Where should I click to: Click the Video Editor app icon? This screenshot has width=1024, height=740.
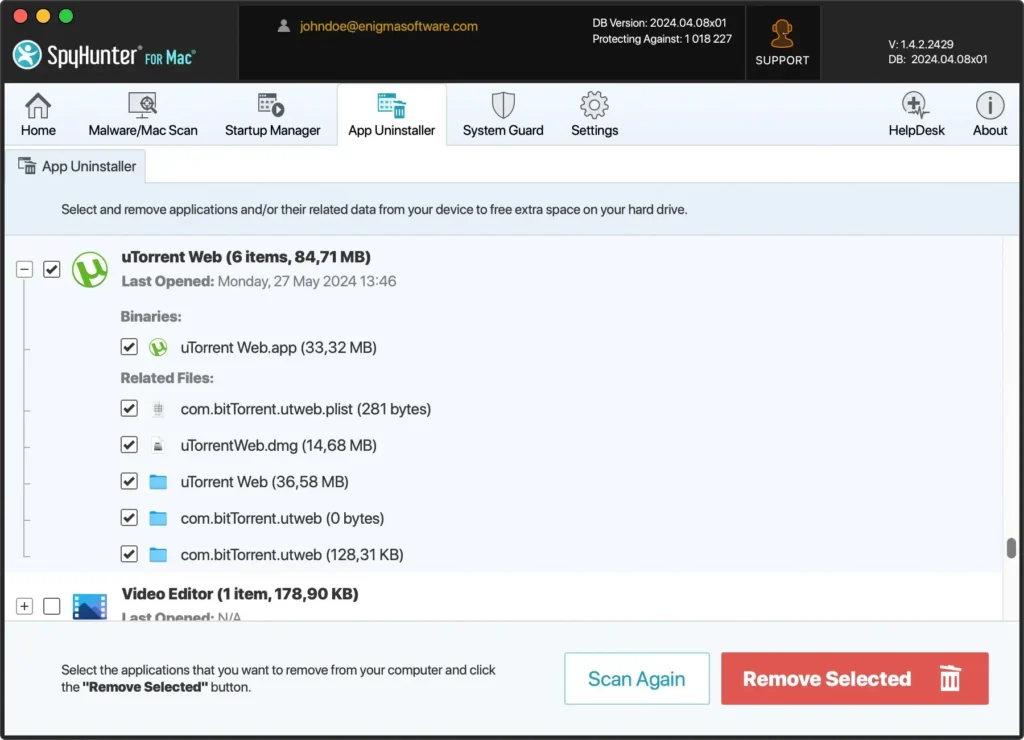89,606
